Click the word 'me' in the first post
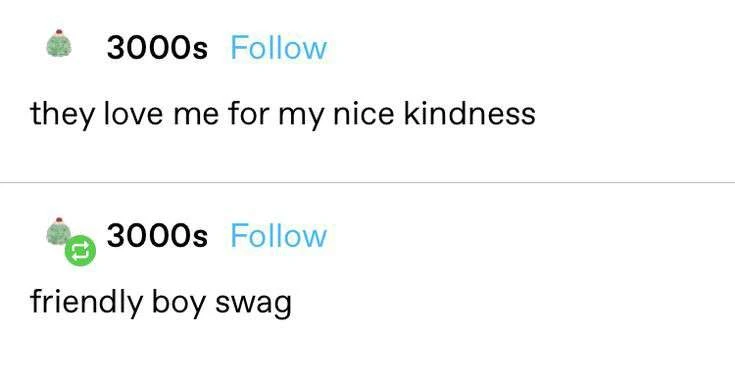Image resolution: width=735 pixels, height=381 pixels. coord(195,116)
